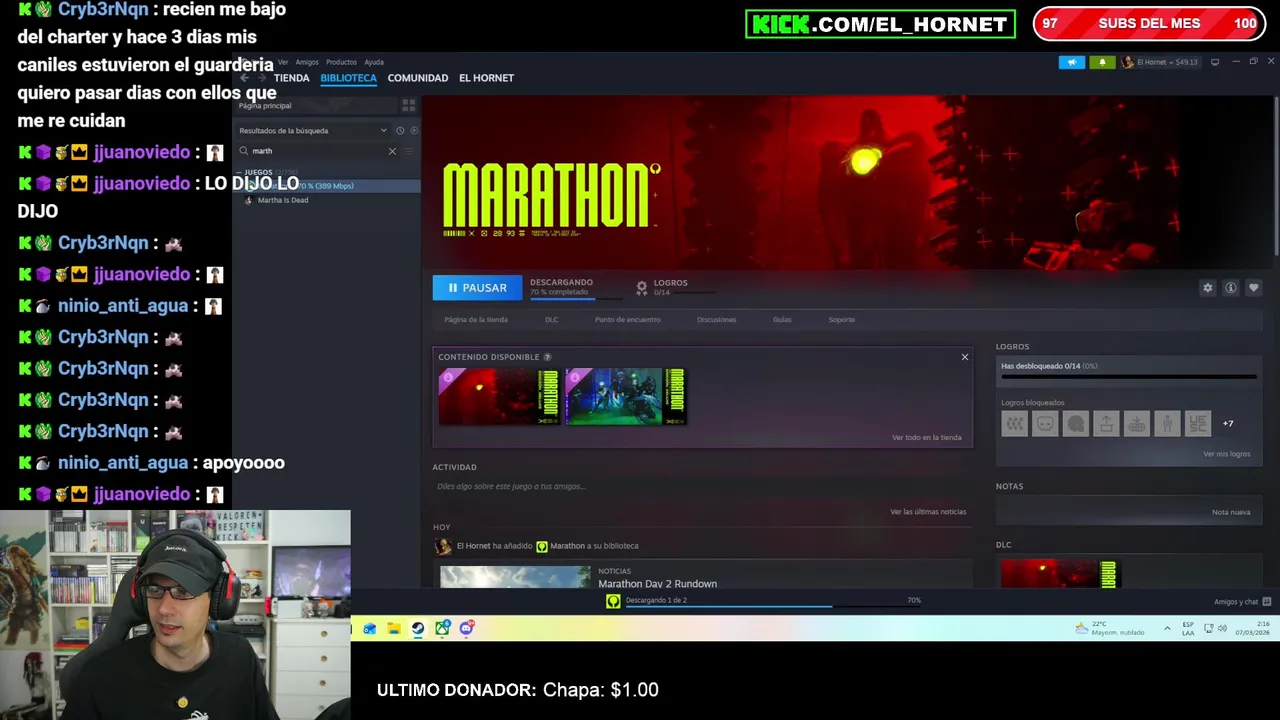
Task: Open game settings gear icon
Action: coord(1208,288)
